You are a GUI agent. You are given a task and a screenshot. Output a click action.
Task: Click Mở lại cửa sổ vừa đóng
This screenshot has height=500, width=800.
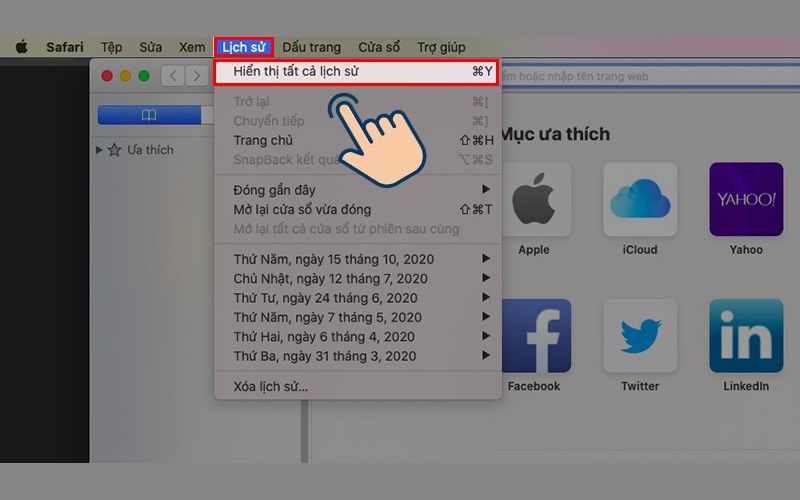(302, 209)
